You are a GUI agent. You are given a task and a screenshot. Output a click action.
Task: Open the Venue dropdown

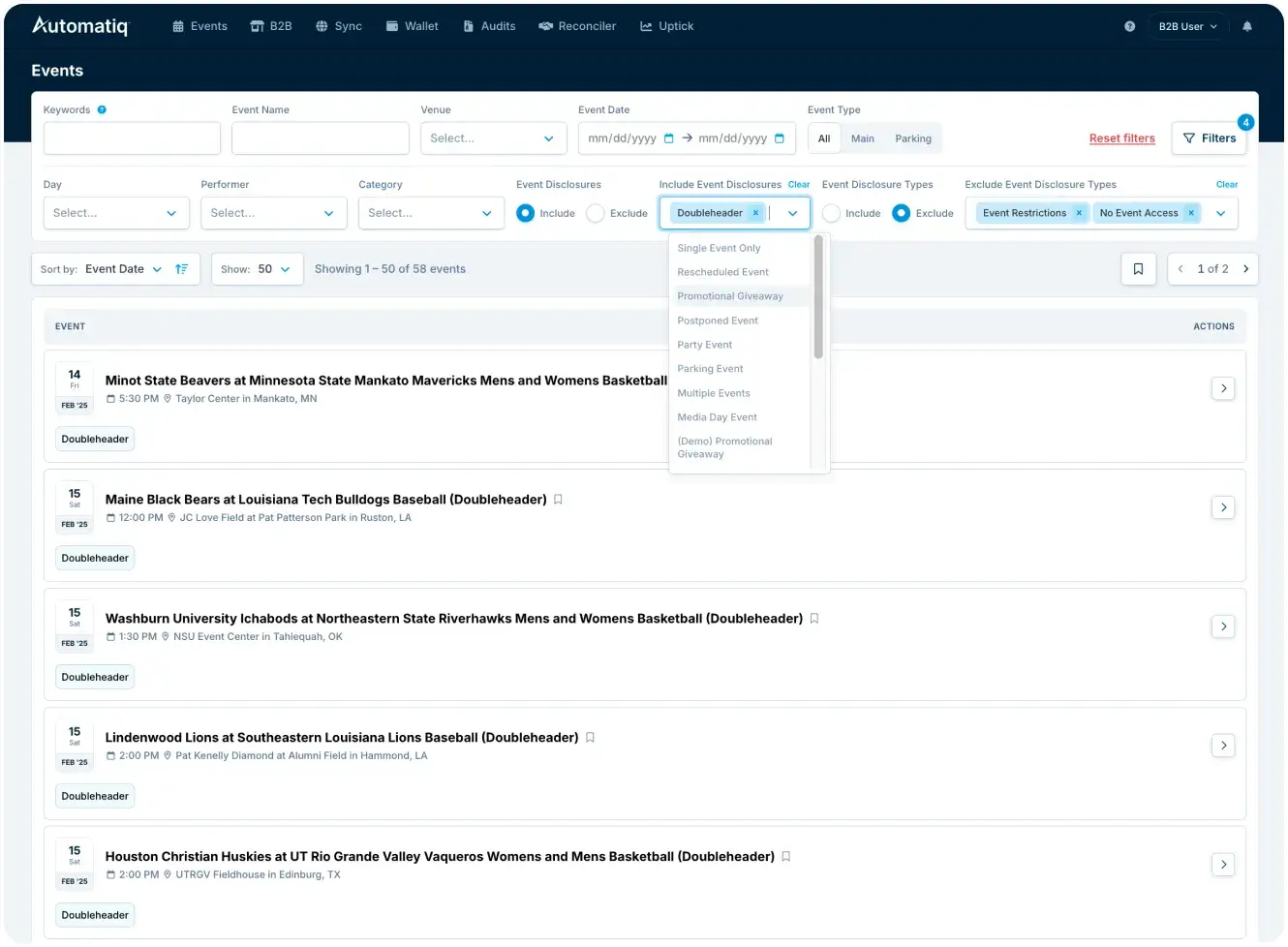click(x=492, y=138)
